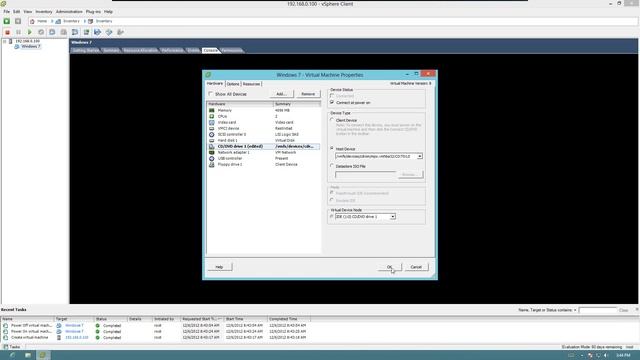Select the CD/DVD drive 1 (edited) row
640x360 pixels.
263,146
